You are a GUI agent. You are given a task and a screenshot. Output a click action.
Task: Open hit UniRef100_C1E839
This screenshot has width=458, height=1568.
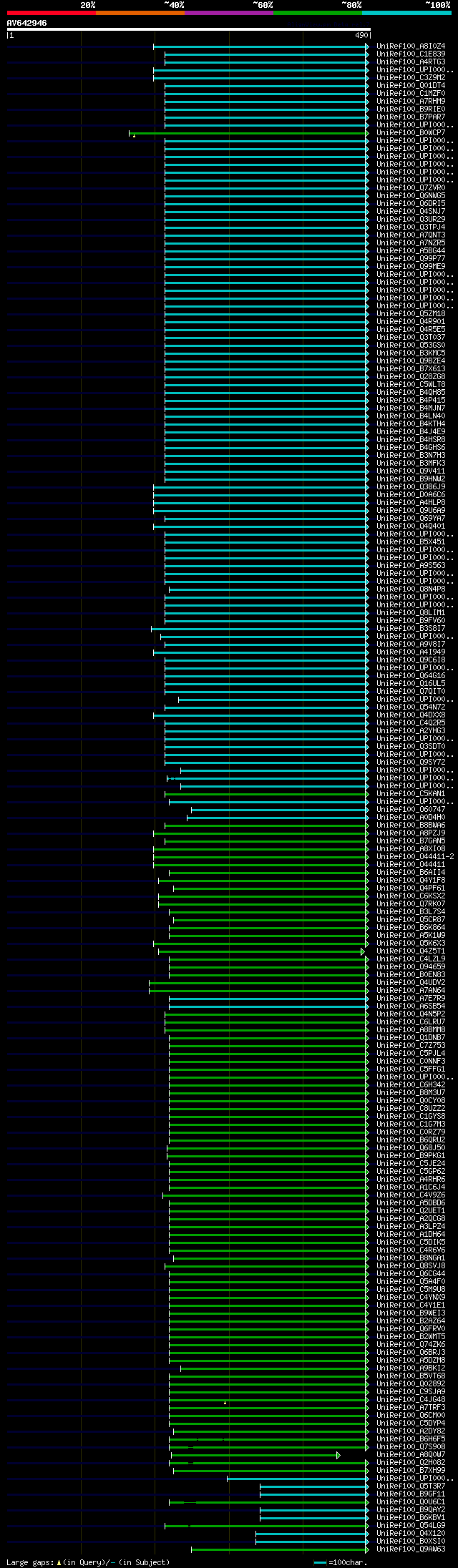pyautogui.click(x=411, y=54)
